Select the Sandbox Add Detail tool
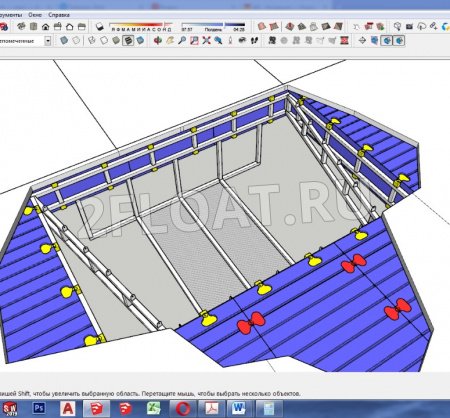This screenshot has height=418, width=450. click(326, 26)
